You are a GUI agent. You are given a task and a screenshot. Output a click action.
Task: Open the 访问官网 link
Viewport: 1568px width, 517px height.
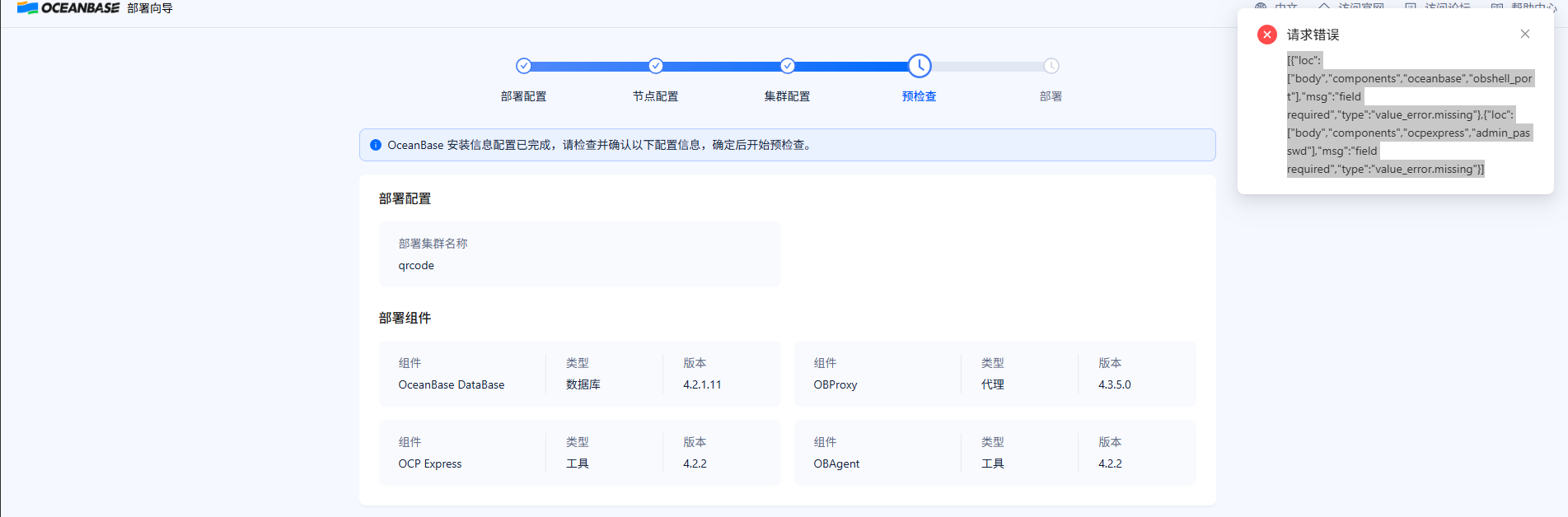(1352, 7)
